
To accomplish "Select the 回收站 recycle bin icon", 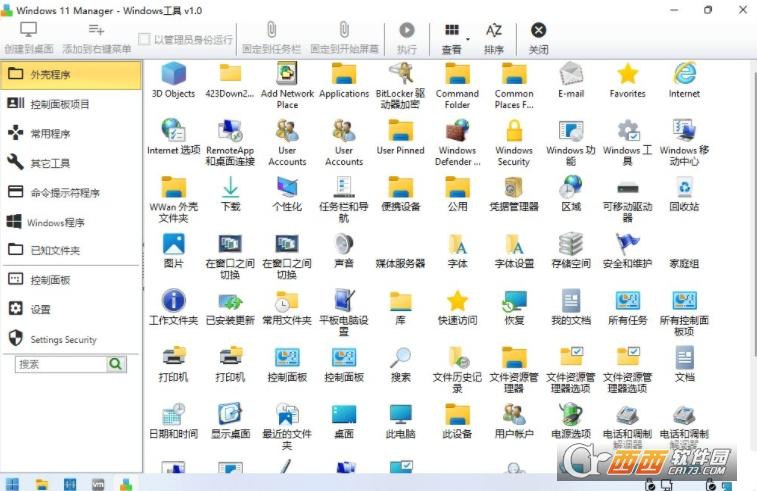I will coord(685,193).
